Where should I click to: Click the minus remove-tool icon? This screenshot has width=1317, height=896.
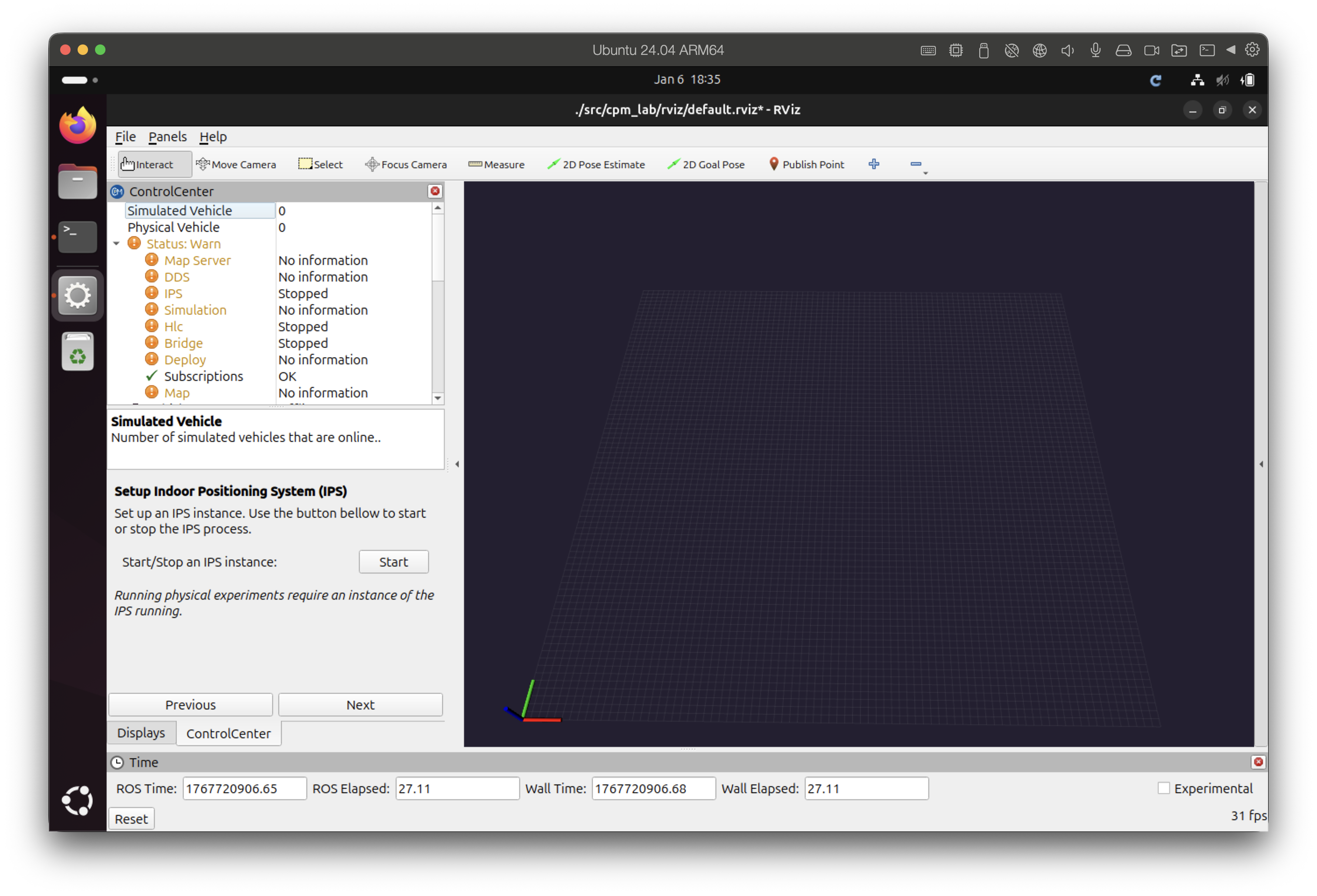916,164
